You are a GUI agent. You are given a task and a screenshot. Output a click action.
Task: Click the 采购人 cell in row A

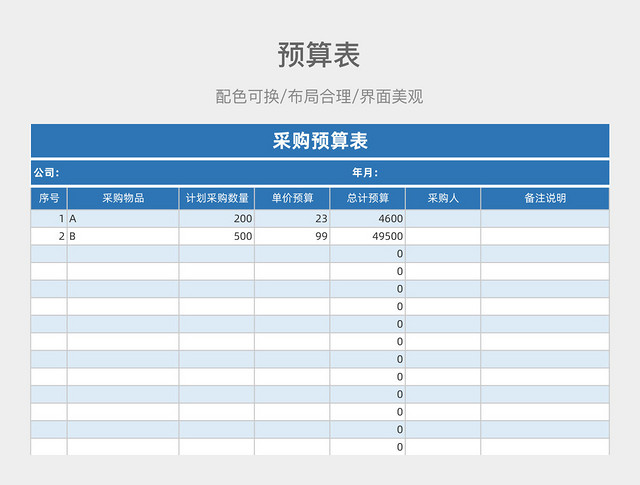pyautogui.click(x=443, y=219)
